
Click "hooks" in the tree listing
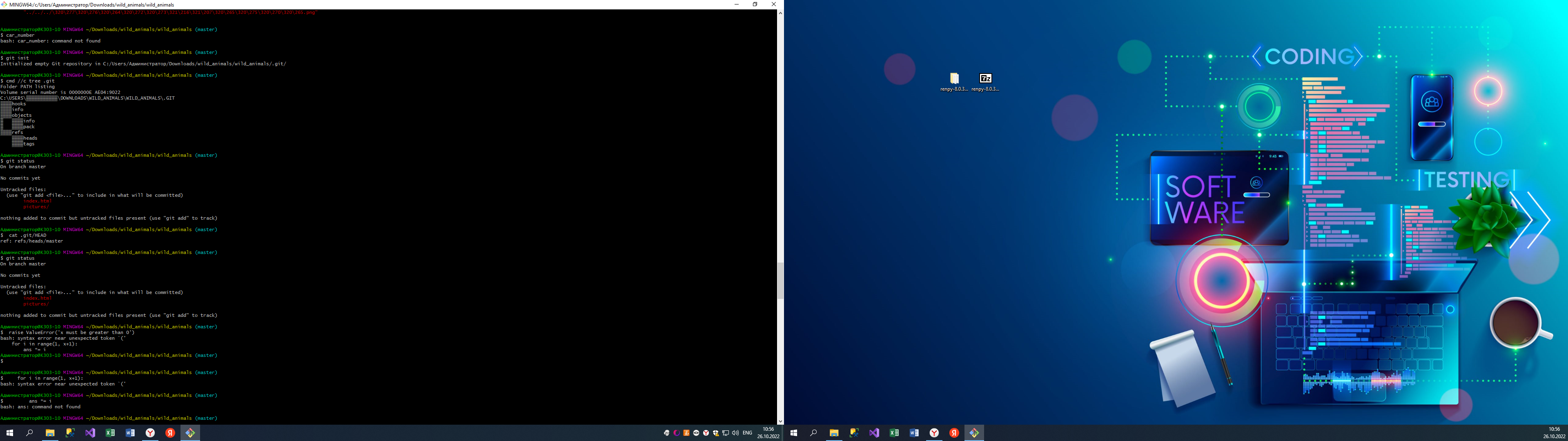point(19,104)
